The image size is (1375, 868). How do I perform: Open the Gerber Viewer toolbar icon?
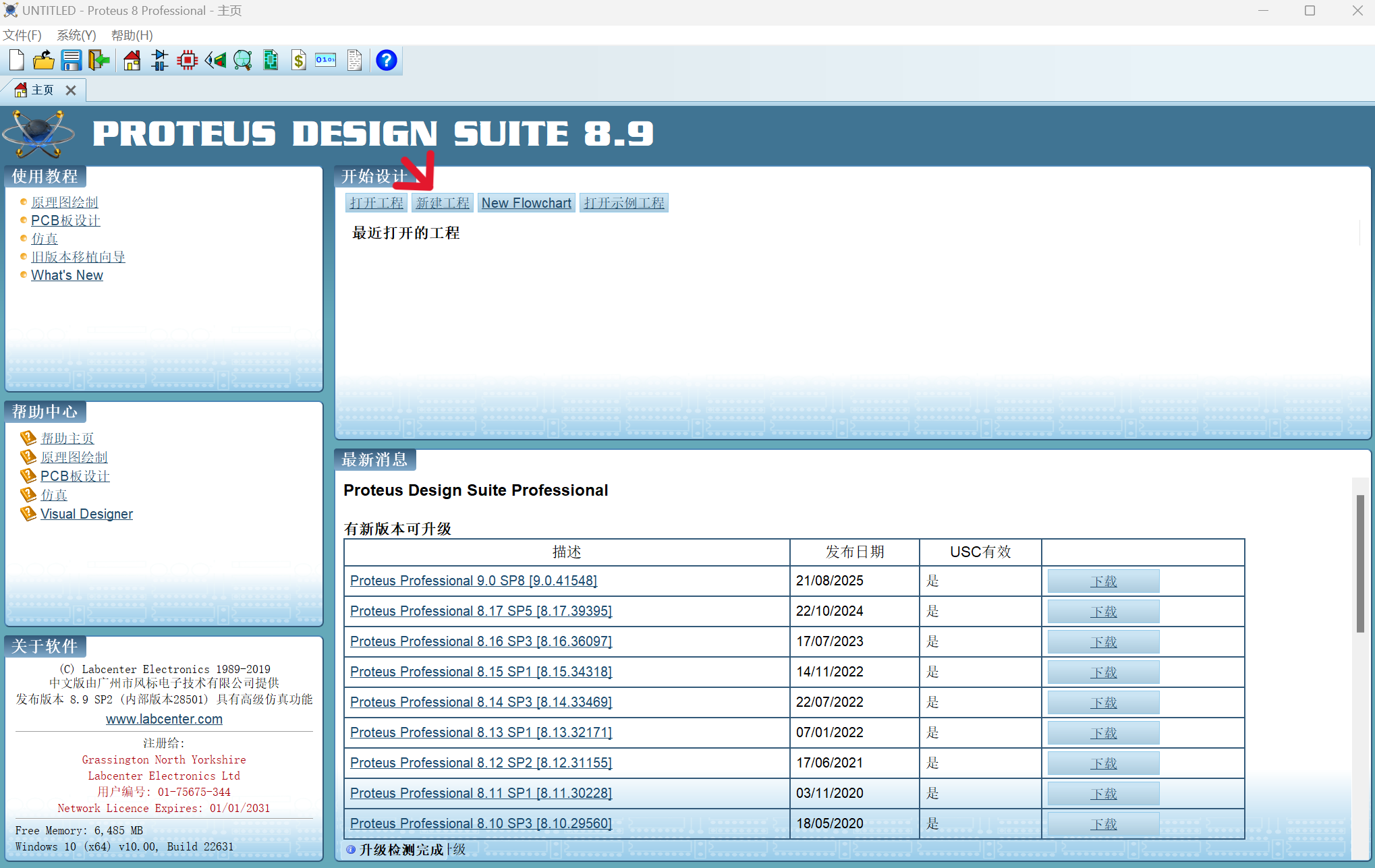click(243, 61)
